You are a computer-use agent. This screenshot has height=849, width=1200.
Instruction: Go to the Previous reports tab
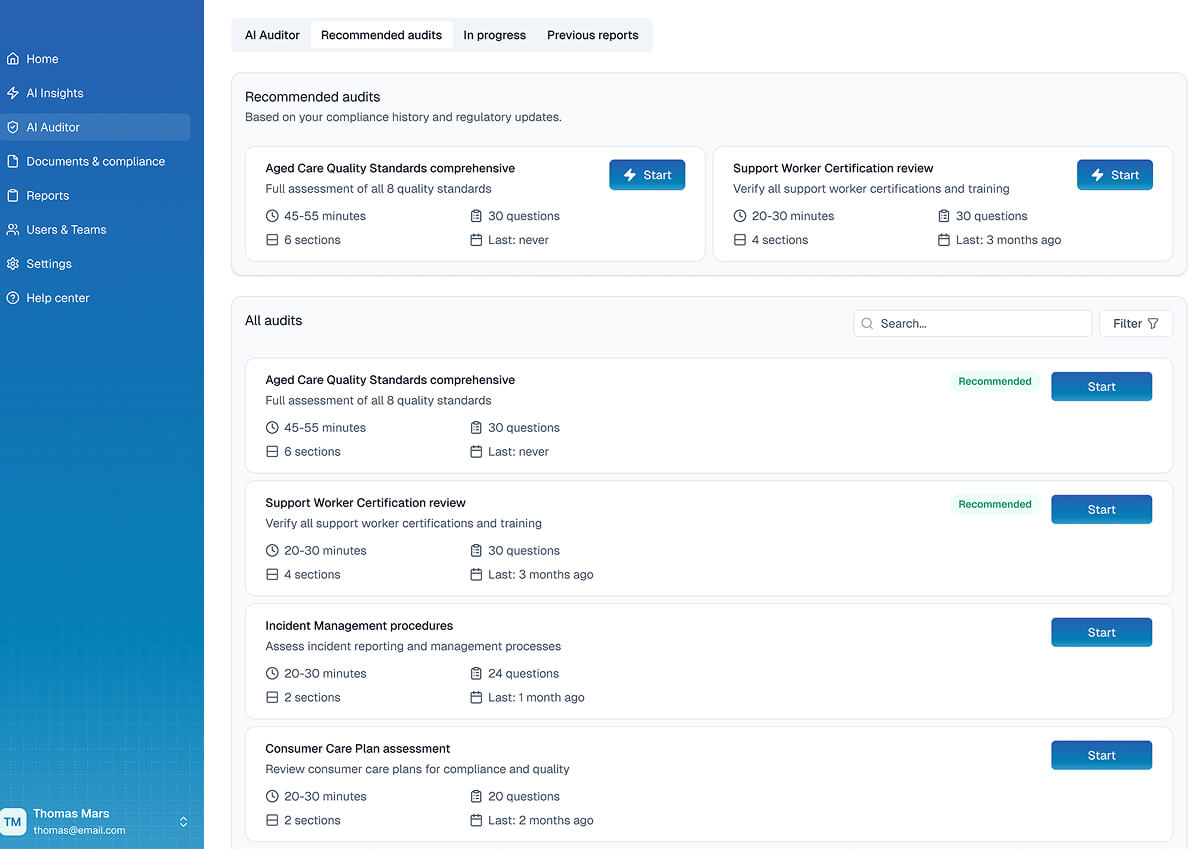tap(592, 35)
